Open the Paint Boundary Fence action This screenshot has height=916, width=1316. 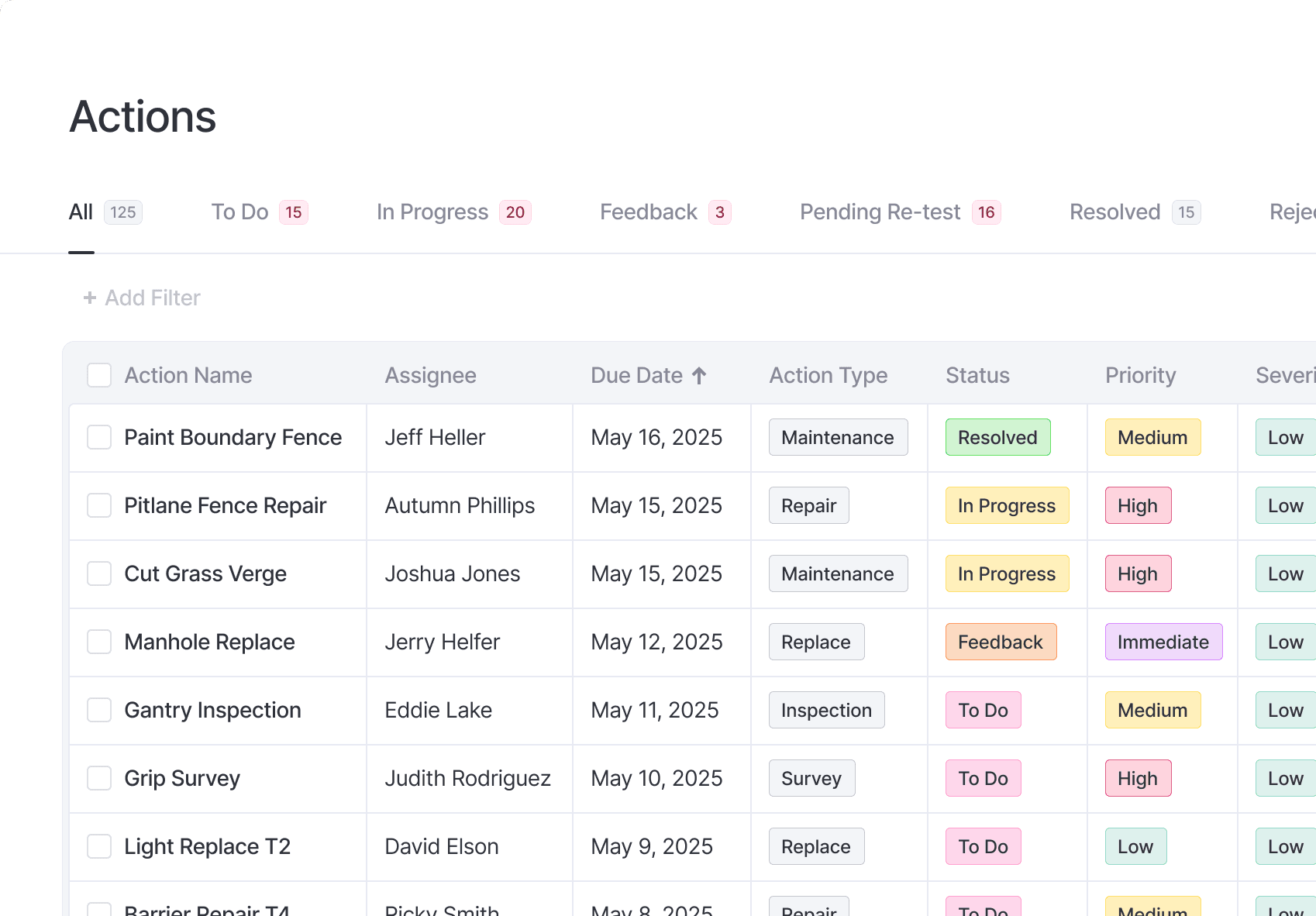coord(233,437)
